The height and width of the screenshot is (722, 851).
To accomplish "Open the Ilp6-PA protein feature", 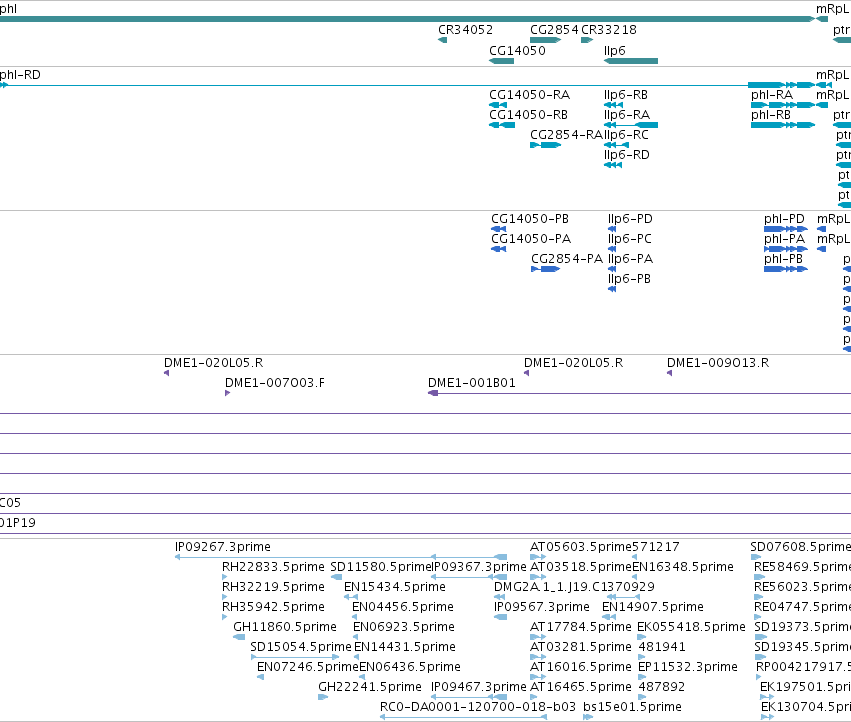I will [x=612, y=269].
